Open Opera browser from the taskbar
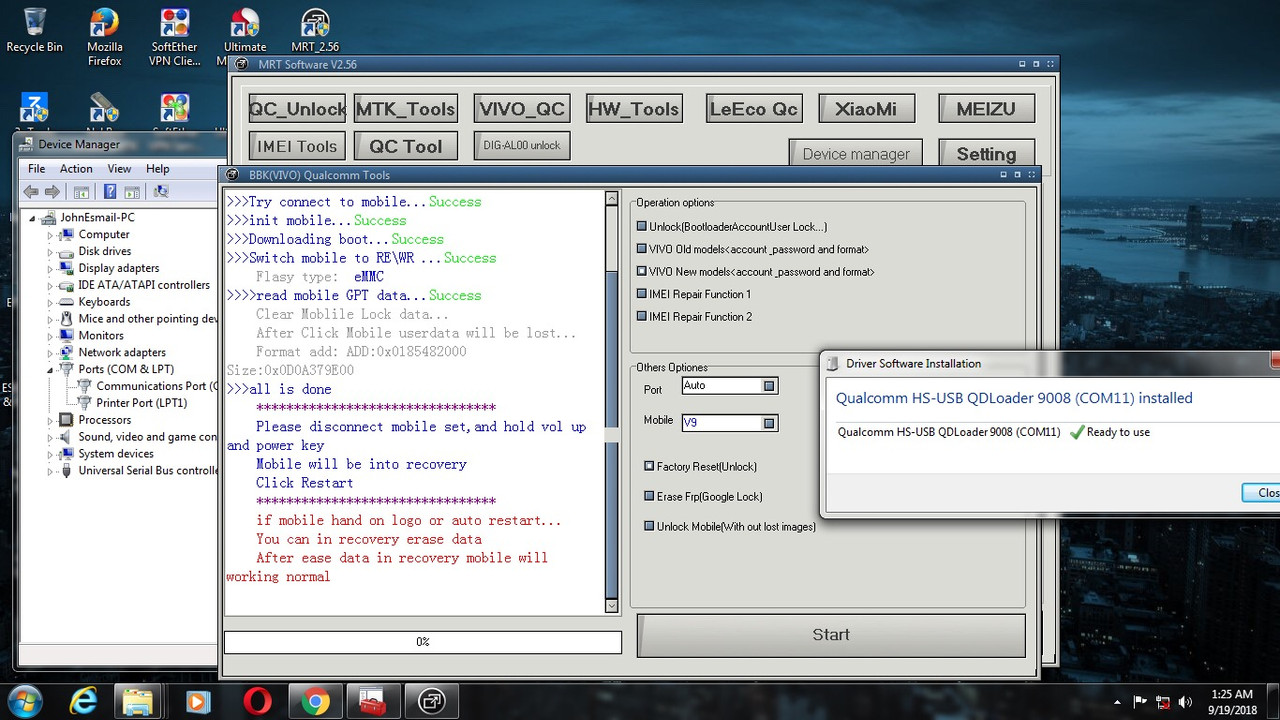The height and width of the screenshot is (720, 1280). click(x=257, y=701)
